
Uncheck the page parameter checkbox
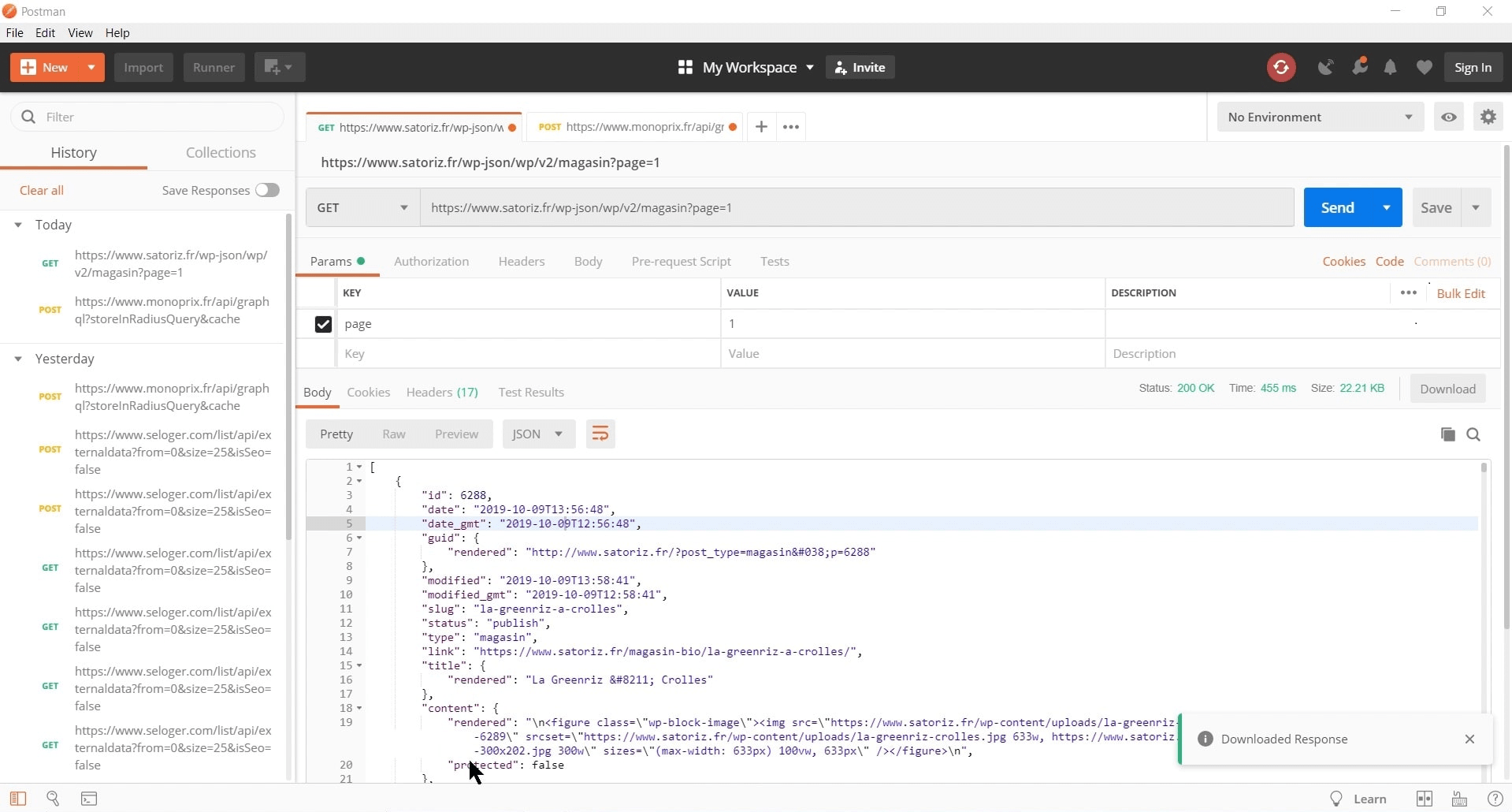pyautogui.click(x=323, y=324)
